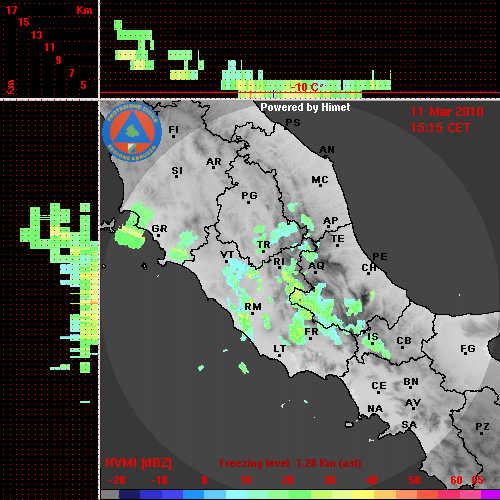Click the 11 Mar 2010 date label
The height and width of the screenshot is (500, 500).
pos(447,112)
